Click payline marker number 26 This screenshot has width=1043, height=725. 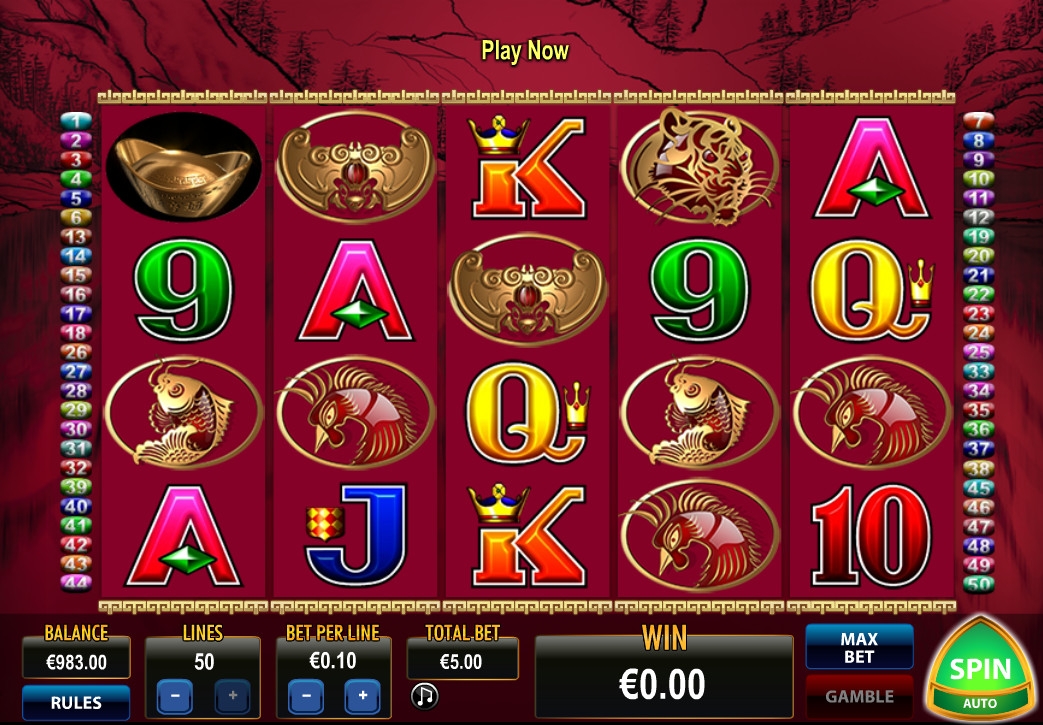[x=76, y=353]
